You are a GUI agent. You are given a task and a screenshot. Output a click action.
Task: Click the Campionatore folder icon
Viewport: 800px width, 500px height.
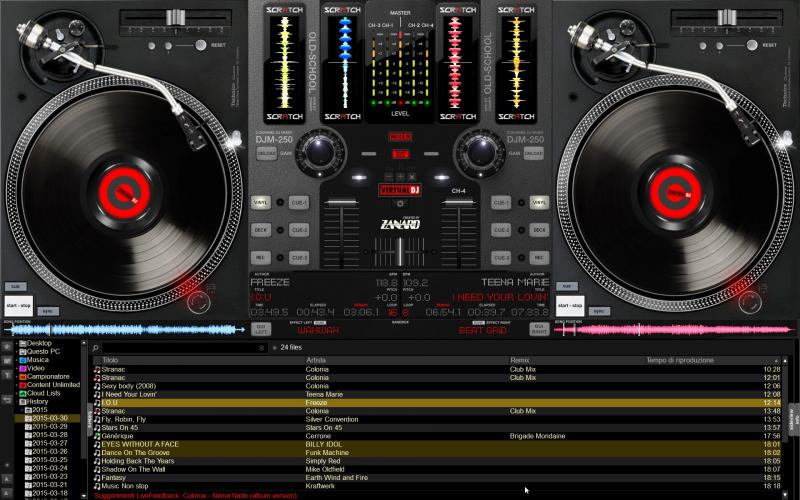tap(22, 377)
